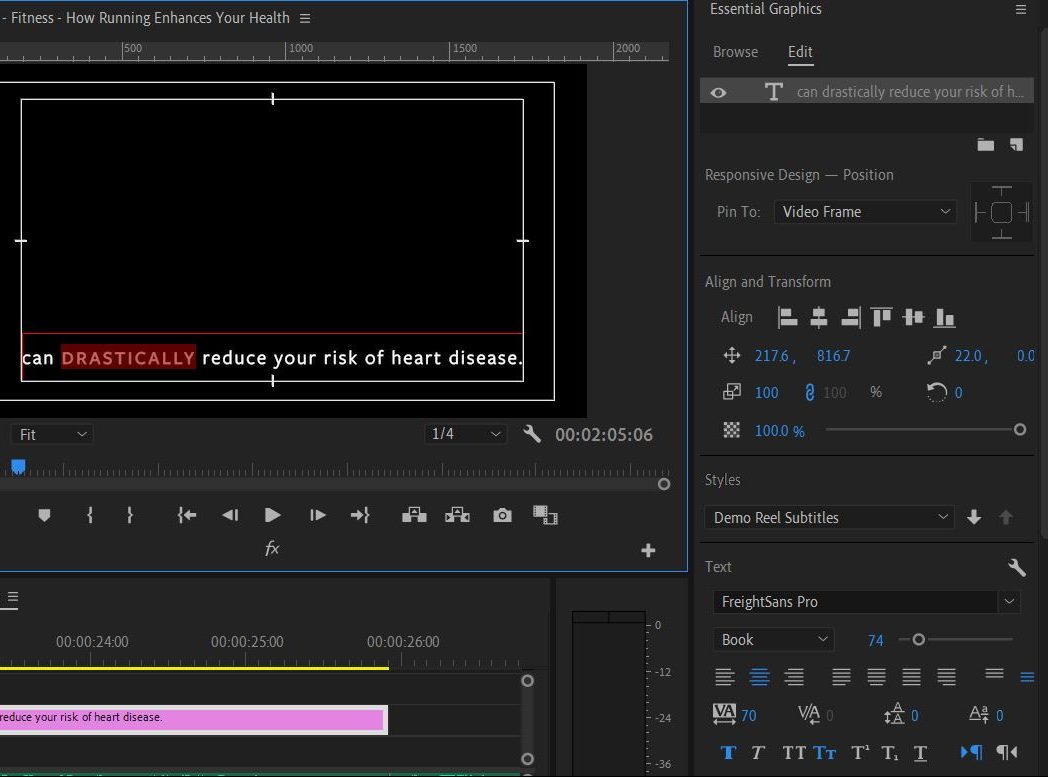Switch to the Browse tab
Image resolution: width=1048 pixels, height=777 pixels.
[x=735, y=51]
